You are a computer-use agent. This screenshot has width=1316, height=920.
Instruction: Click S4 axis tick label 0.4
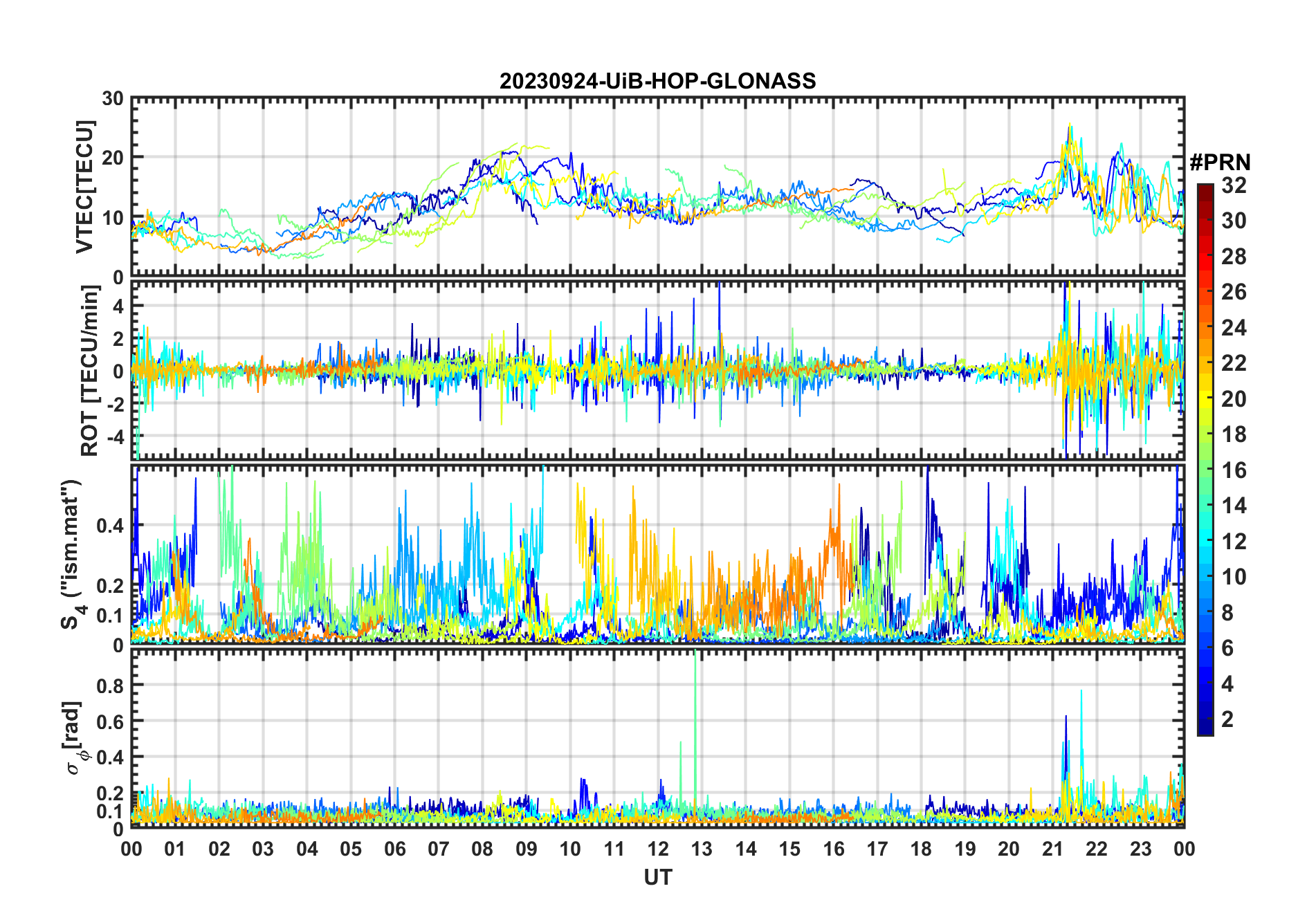(x=110, y=526)
